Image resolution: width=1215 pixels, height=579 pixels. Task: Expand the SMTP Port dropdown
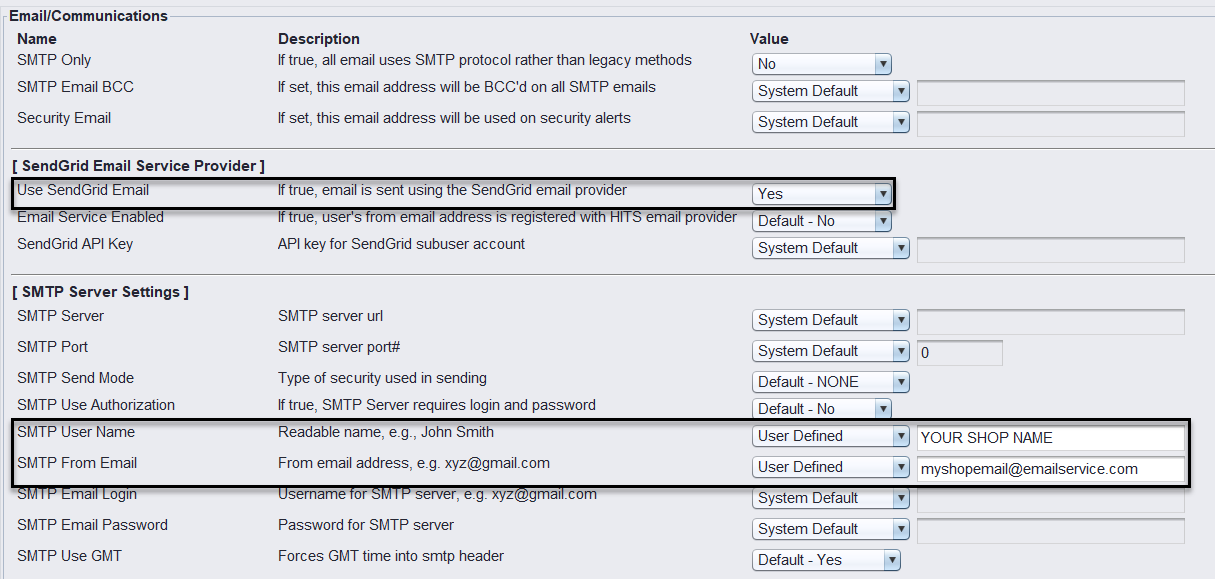(x=830, y=351)
